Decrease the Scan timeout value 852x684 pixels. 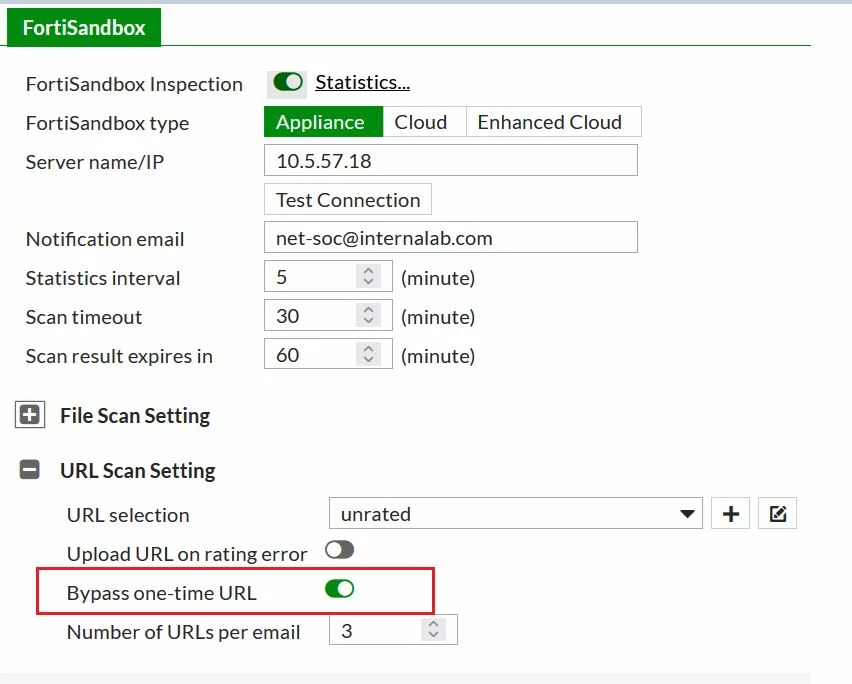coord(368,322)
